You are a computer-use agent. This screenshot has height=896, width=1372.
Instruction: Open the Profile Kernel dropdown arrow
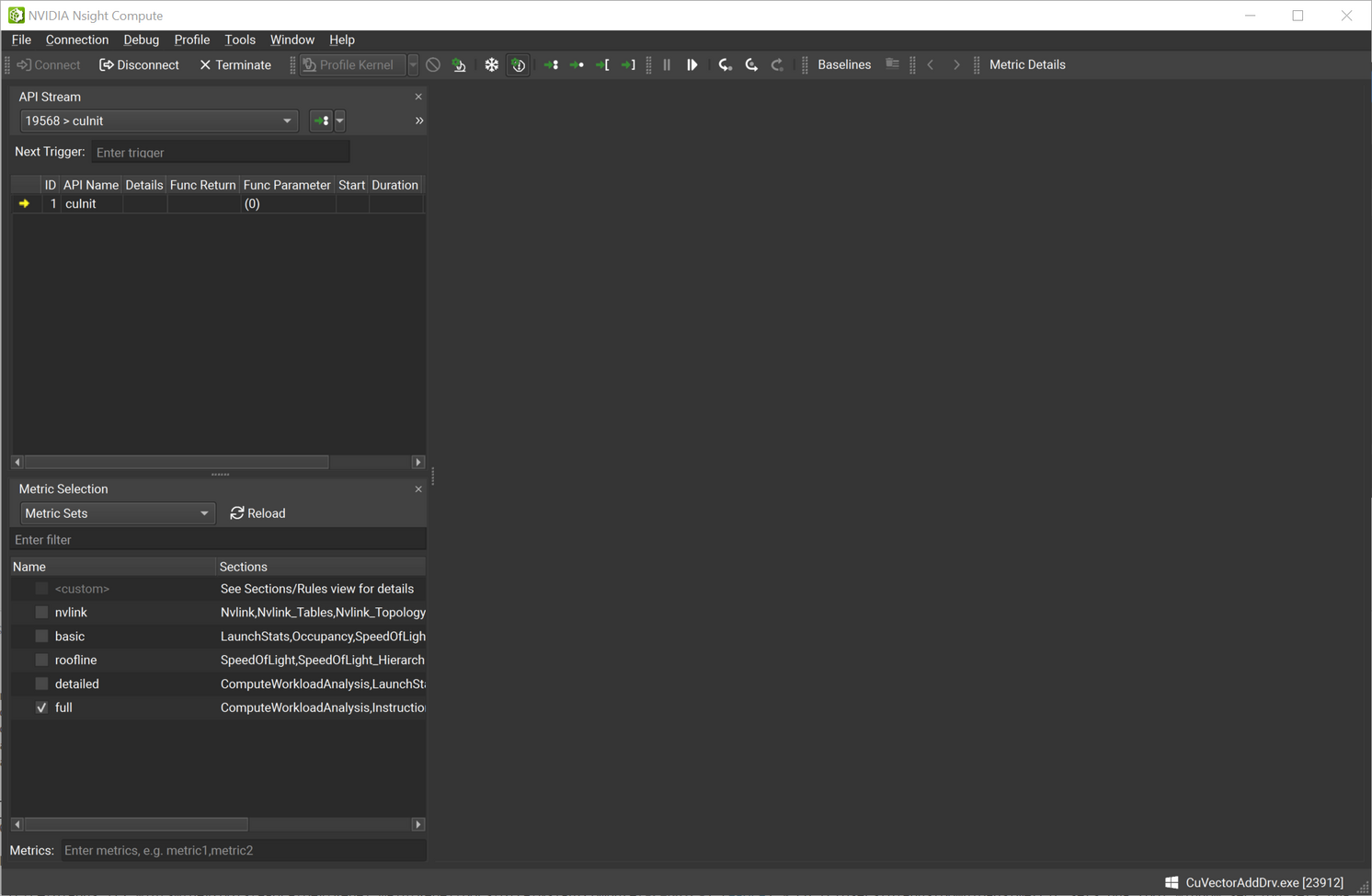413,64
